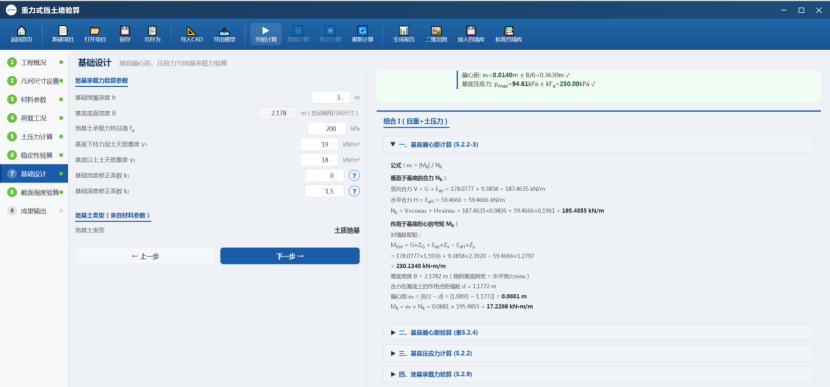830x387 pixels.
Task: Click 下一步 next step button
Action: 290,256
